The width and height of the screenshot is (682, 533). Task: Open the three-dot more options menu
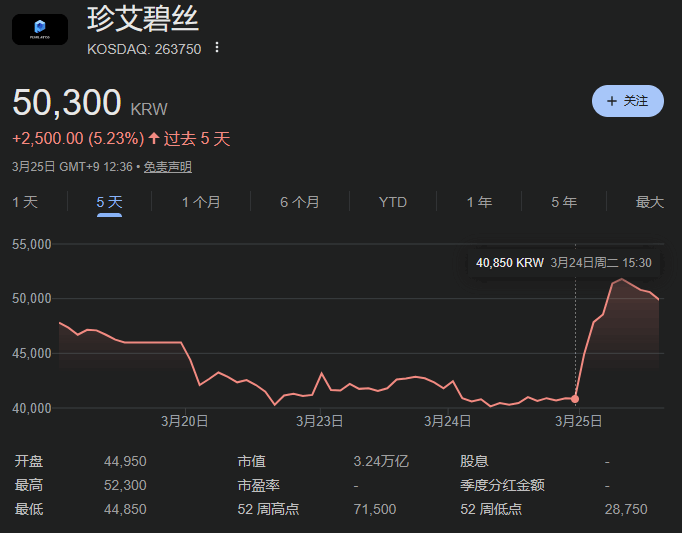pyautogui.click(x=217, y=47)
